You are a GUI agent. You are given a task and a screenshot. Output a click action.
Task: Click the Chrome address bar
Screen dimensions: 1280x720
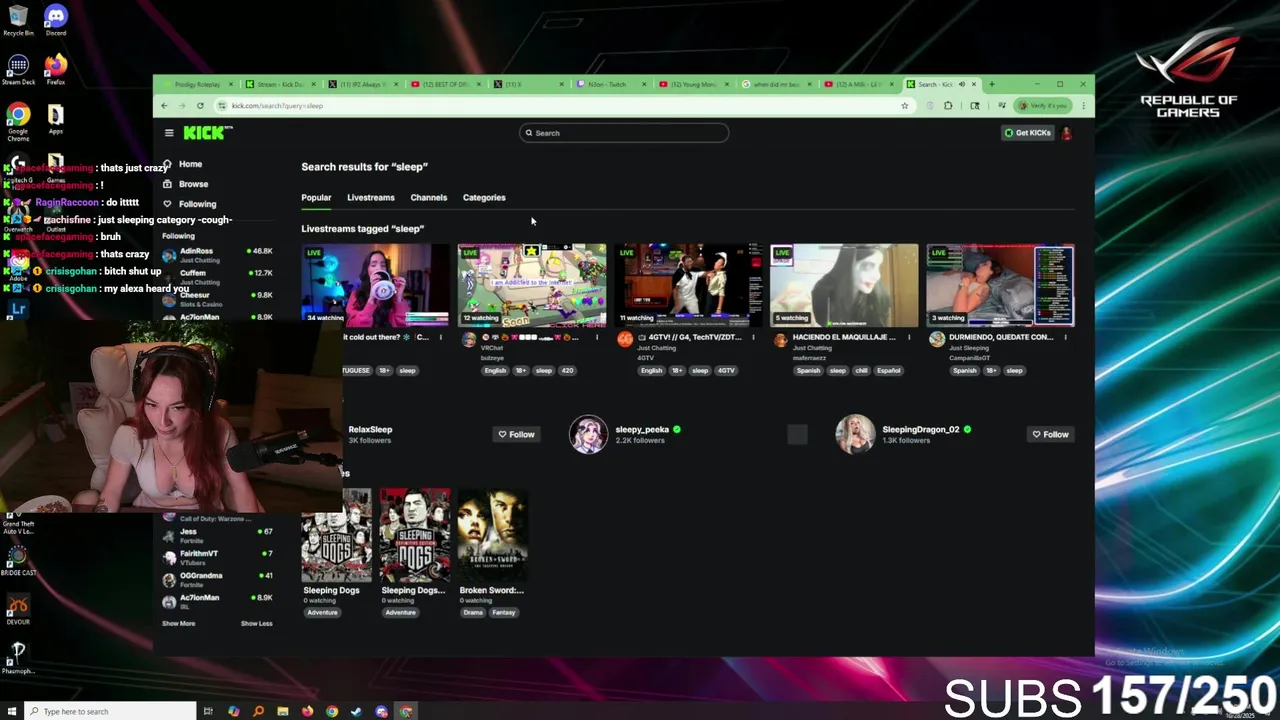pyautogui.click(x=565, y=106)
